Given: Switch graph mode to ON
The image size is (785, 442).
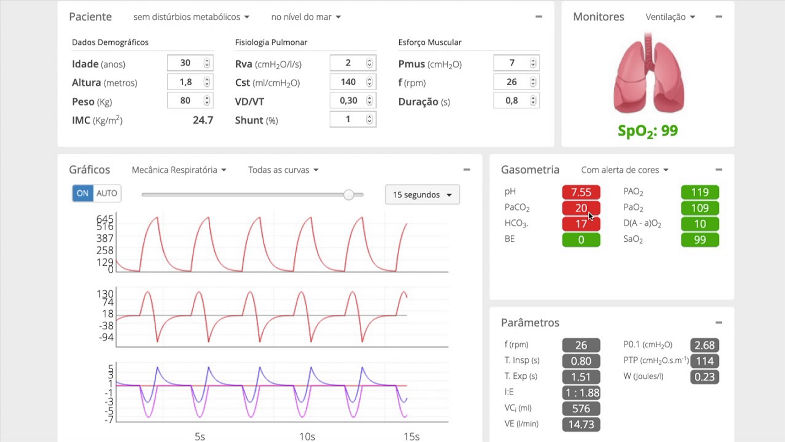Looking at the screenshot, I should pos(82,193).
